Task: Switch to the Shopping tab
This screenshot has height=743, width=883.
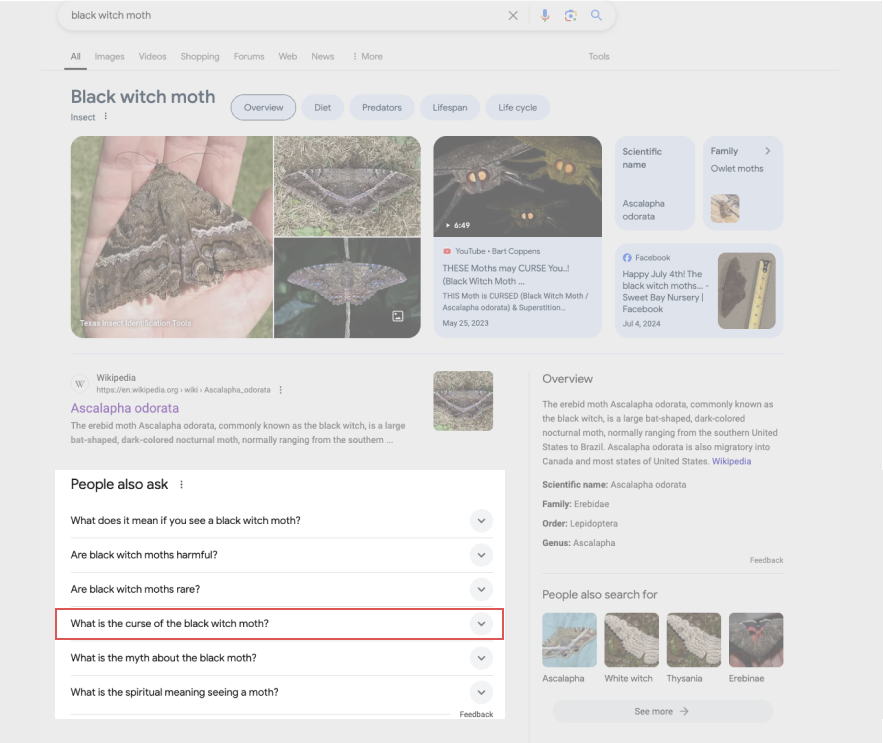Action: (200, 56)
